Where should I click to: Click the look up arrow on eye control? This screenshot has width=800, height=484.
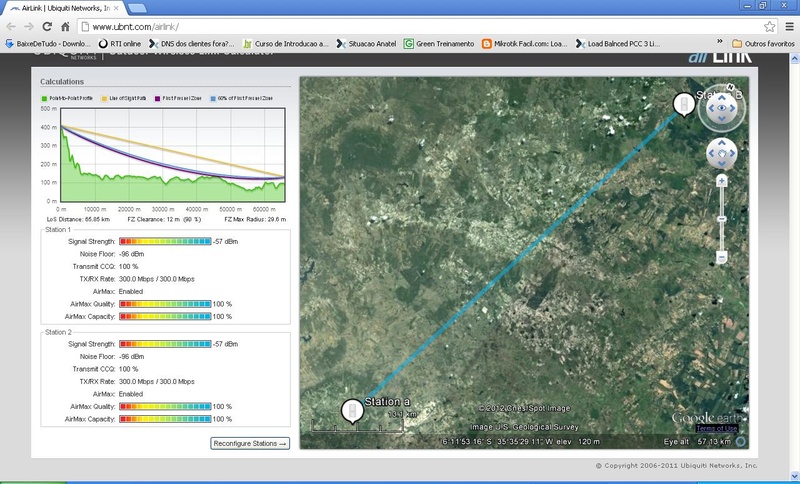(x=722, y=96)
